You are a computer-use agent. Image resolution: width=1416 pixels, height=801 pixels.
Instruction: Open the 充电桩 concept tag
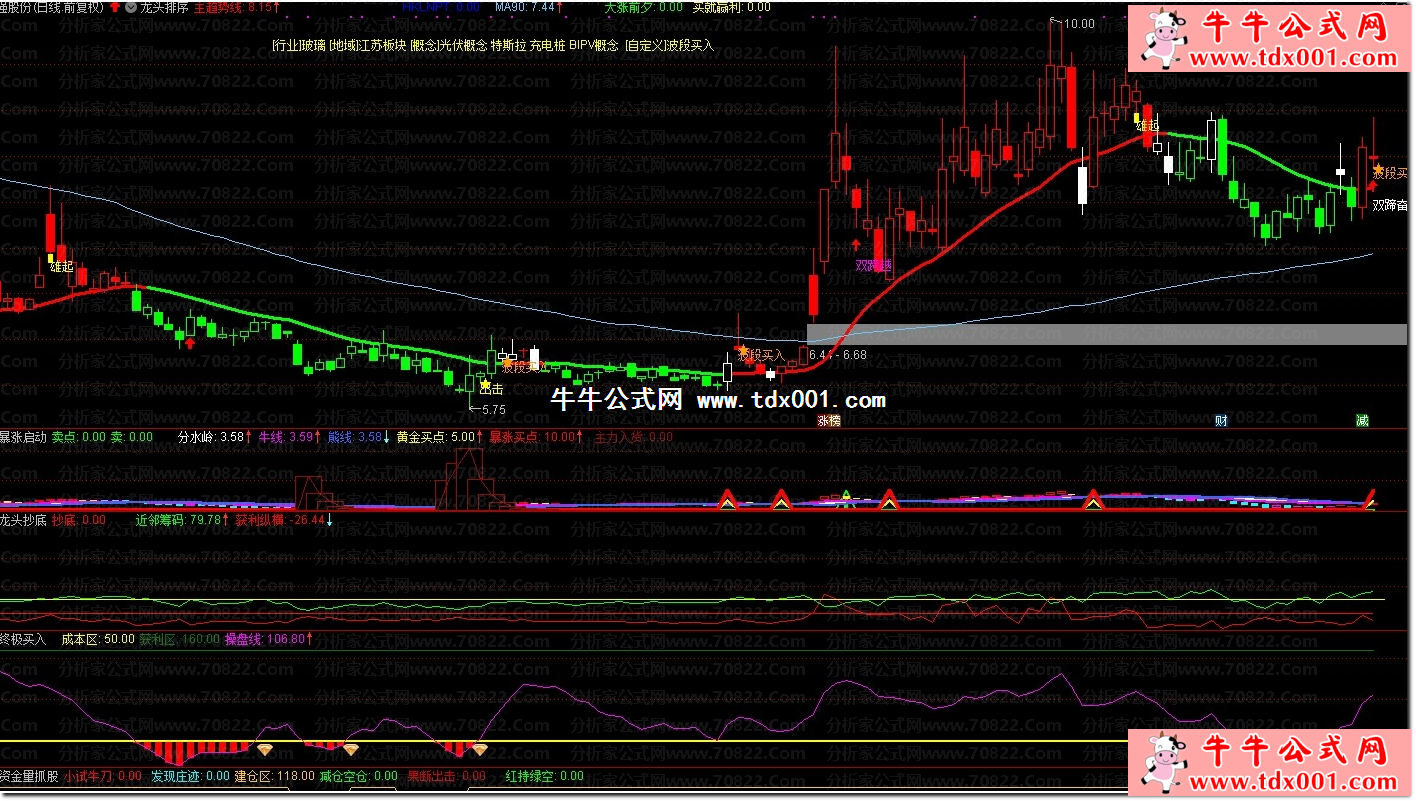[x=547, y=45]
